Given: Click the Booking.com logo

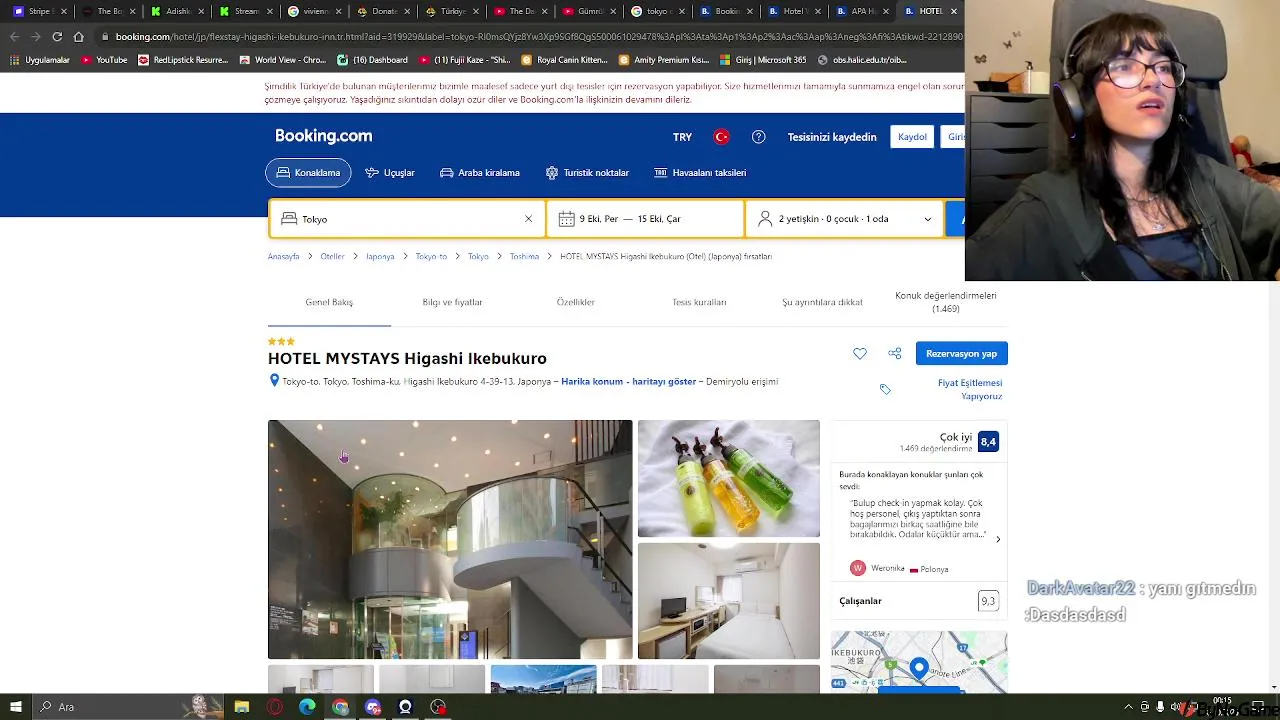Looking at the screenshot, I should (323, 136).
